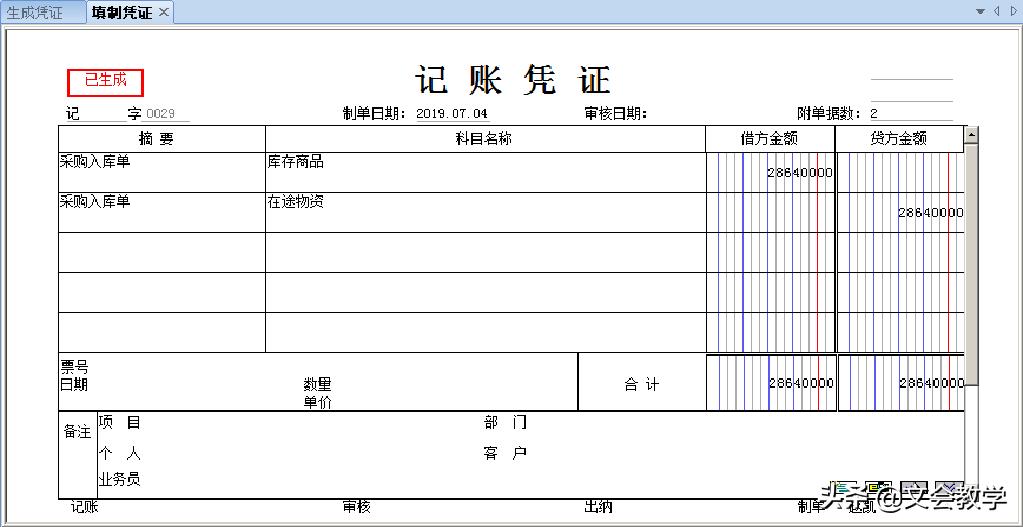
Task: Click the voucher table scroll-up arrow
Action: (971, 134)
